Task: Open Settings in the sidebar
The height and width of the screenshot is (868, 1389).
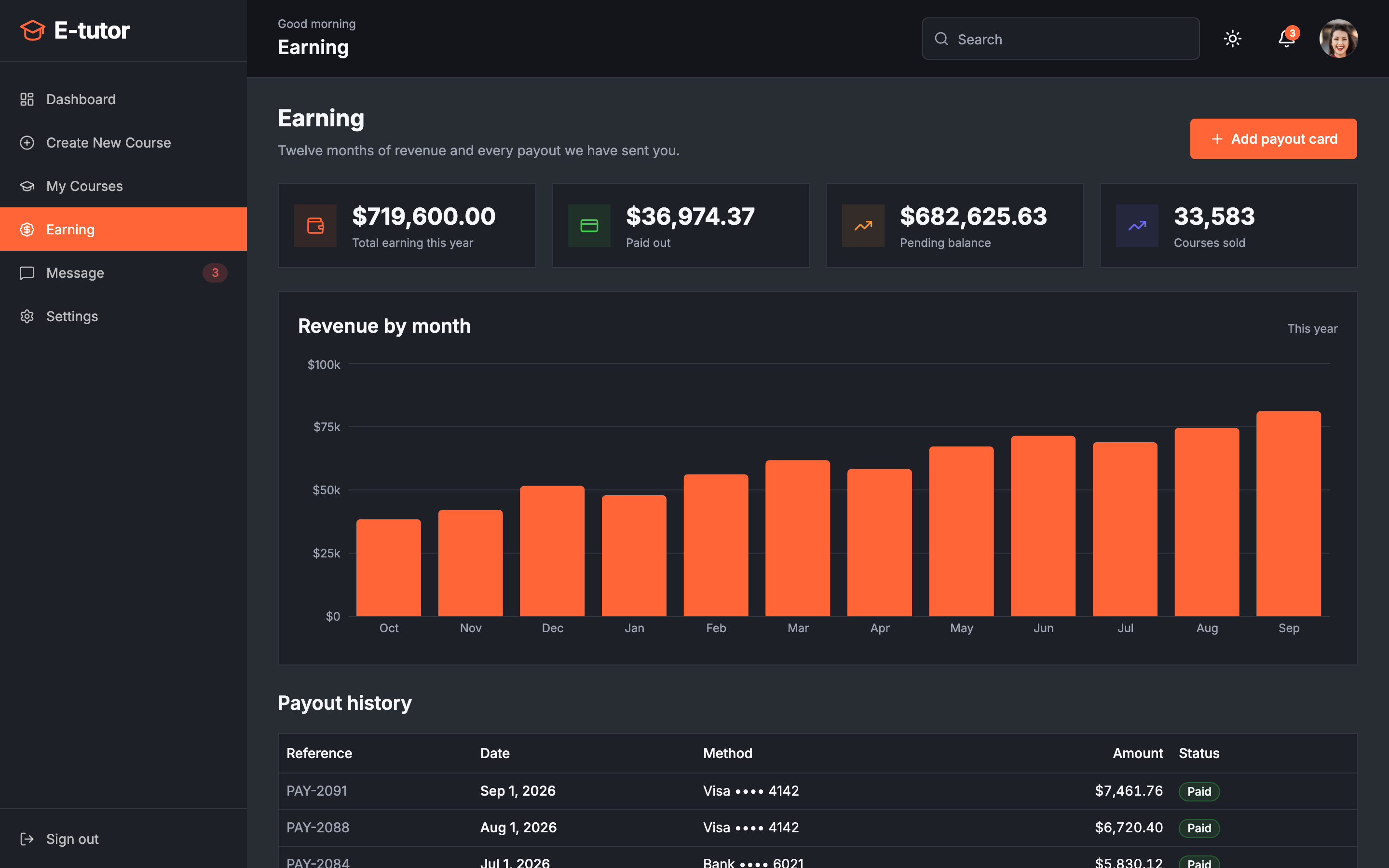Action: click(123, 316)
